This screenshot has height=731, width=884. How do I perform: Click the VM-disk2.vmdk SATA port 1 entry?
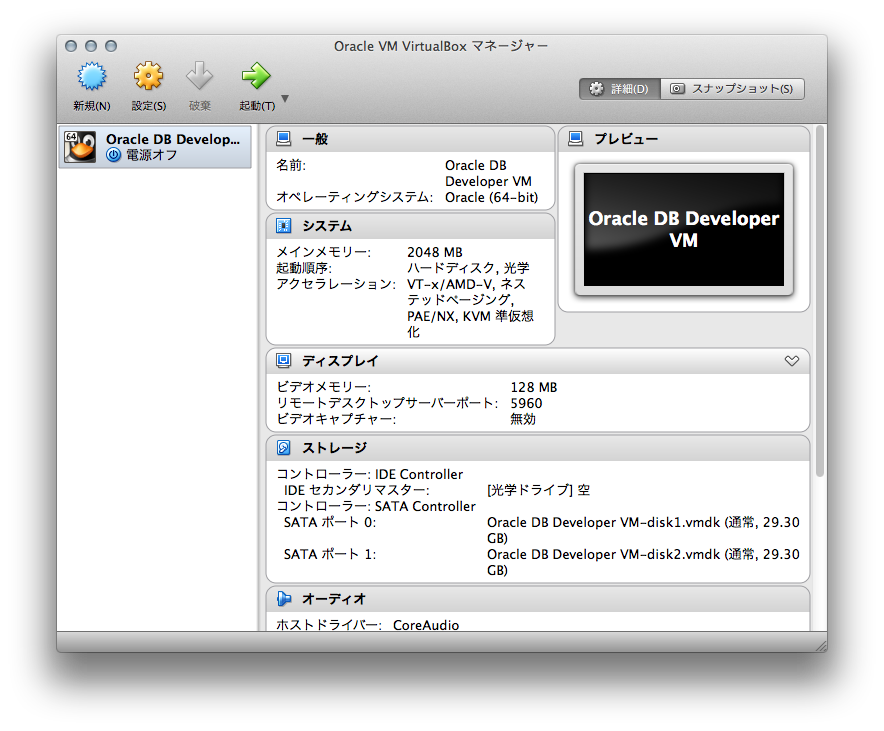(643, 562)
